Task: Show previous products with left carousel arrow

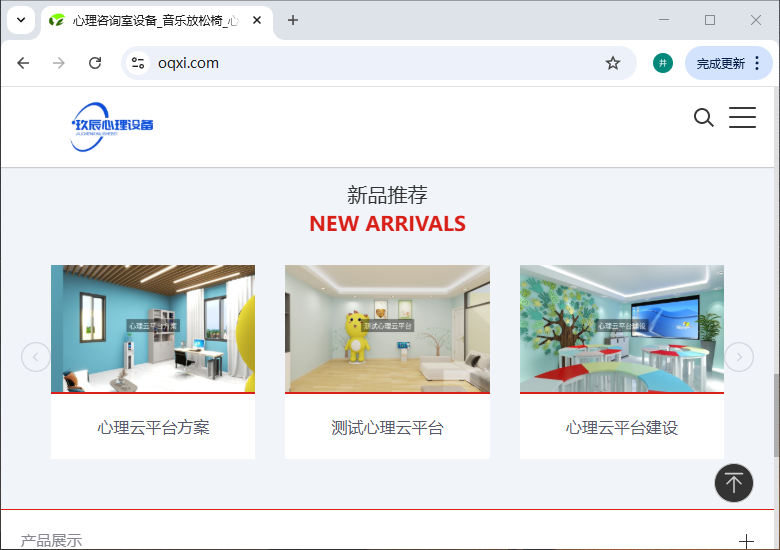Action: pyautogui.click(x=36, y=357)
